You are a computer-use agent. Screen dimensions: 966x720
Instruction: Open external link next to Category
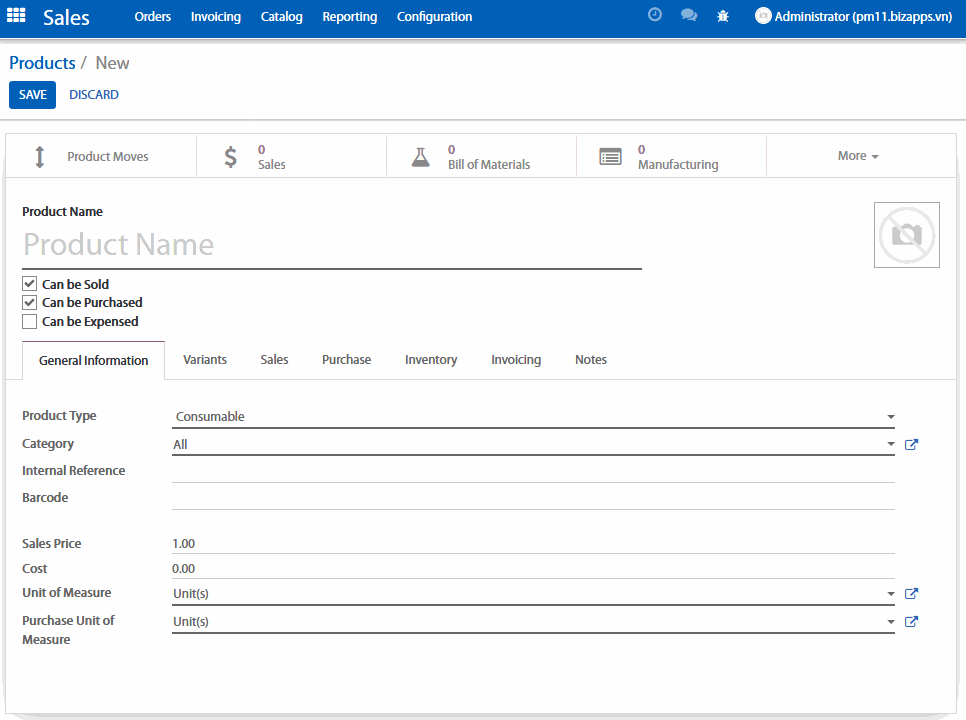(x=911, y=444)
